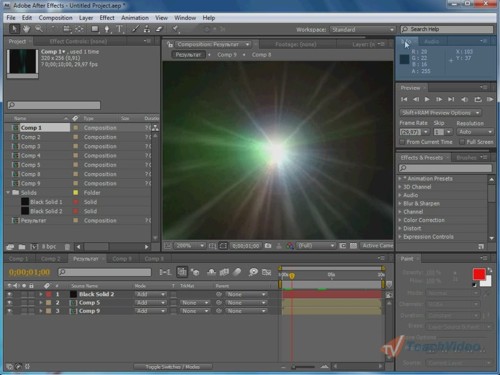This screenshot has height=375, width=500.
Task: Select the Hand tool
Action: pyautogui.click(x=26, y=29)
